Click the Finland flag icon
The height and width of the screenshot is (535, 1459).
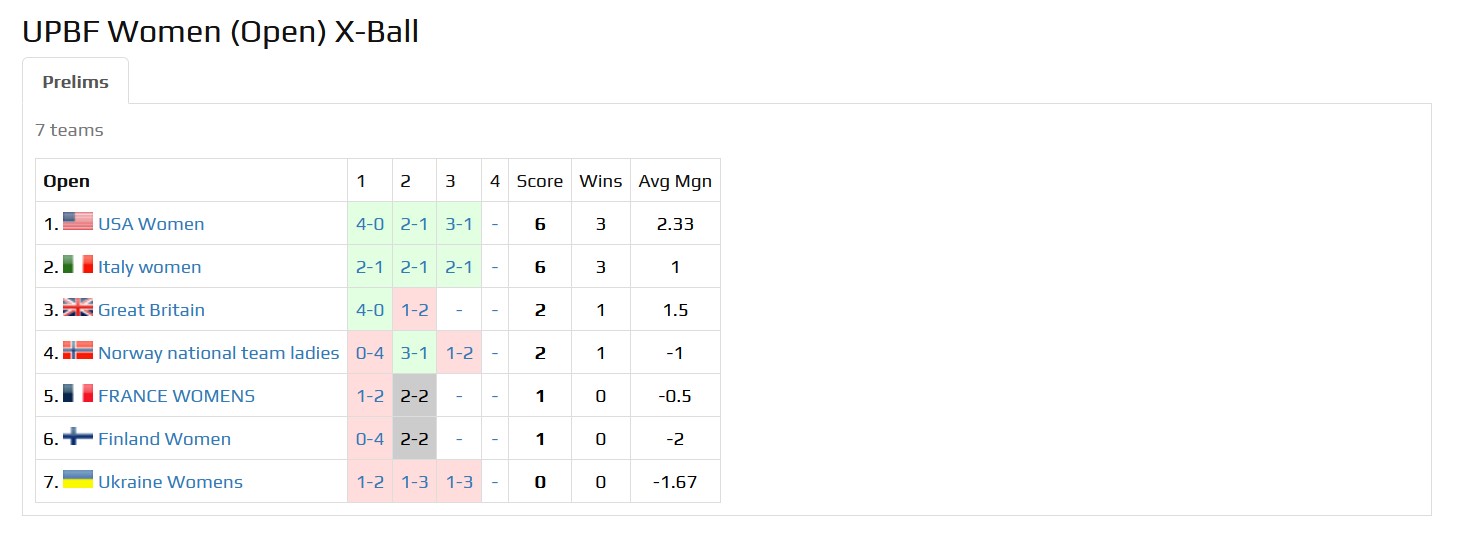click(78, 437)
